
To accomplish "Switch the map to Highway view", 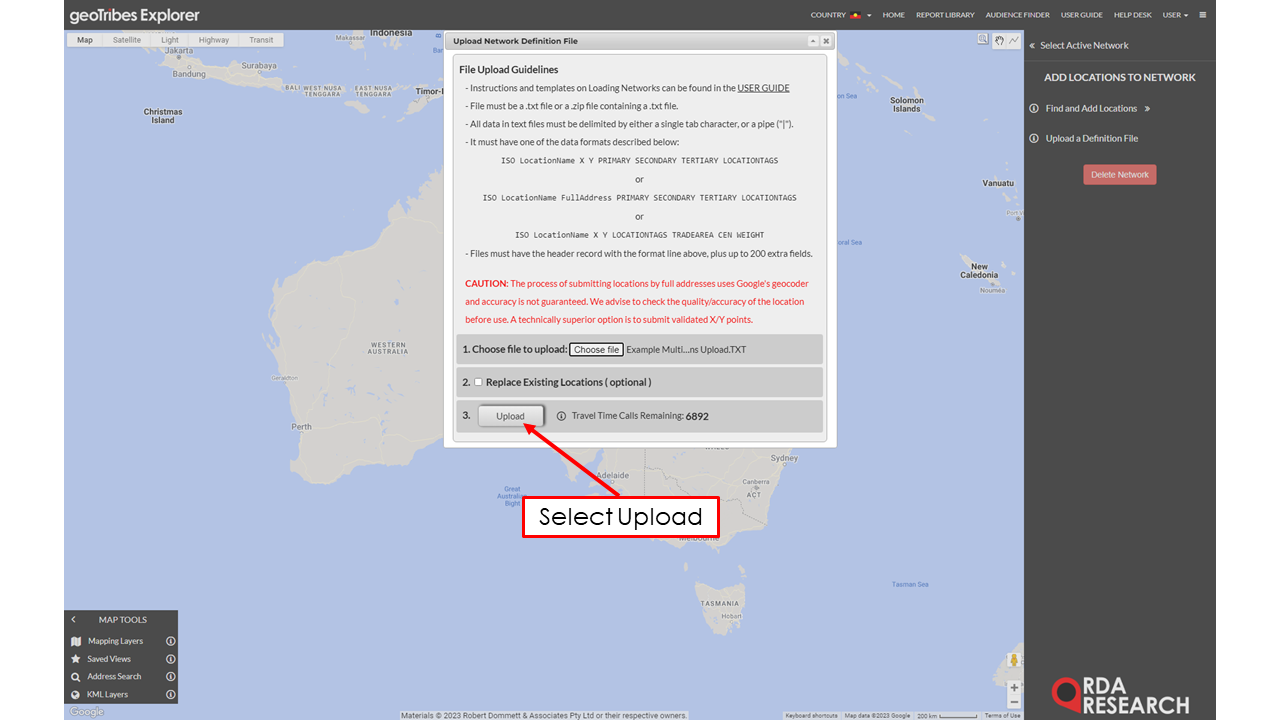I will pyautogui.click(x=214, y=40).
